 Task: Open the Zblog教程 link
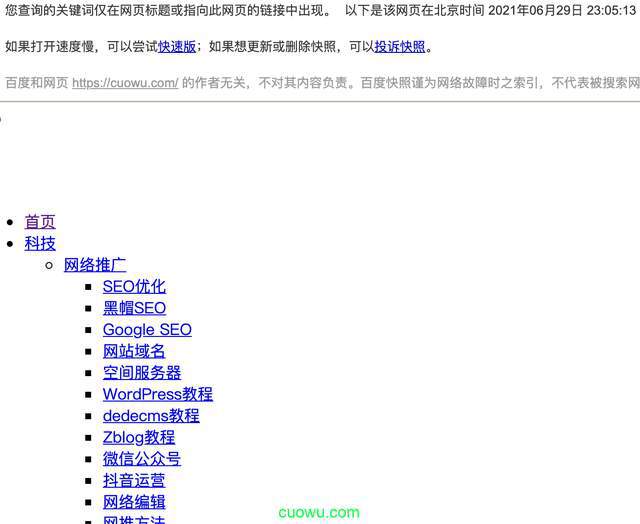pyautogui.click(x=139, y=438)
